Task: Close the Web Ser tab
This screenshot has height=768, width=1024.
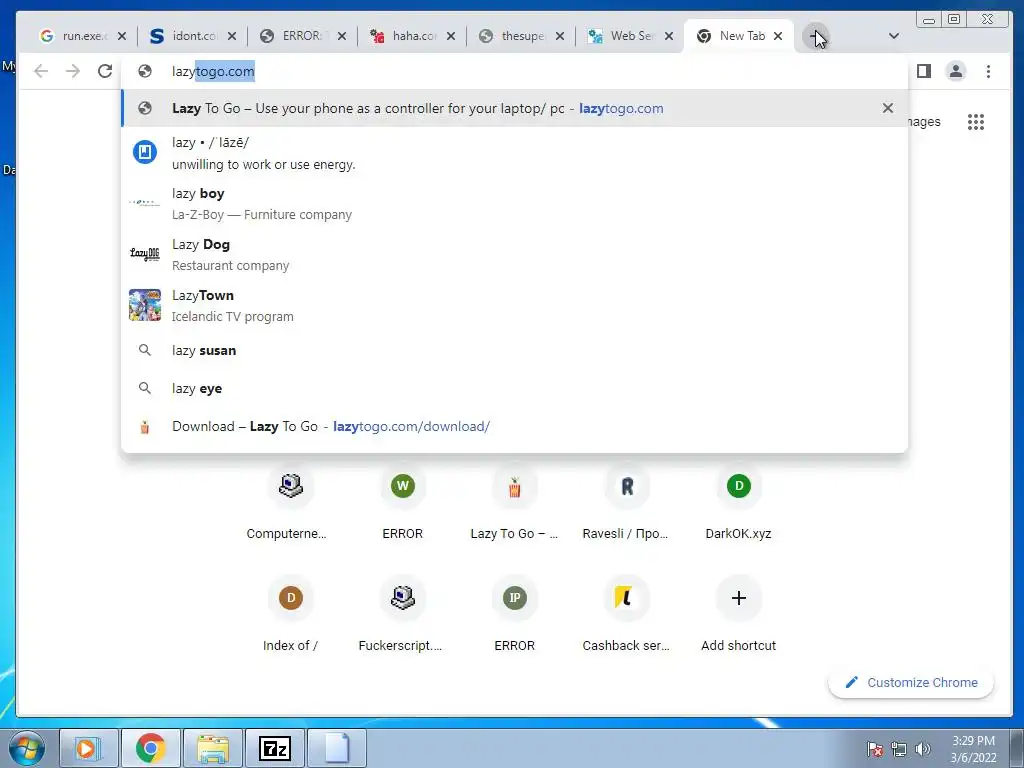Action: click(x=669, y=37)
